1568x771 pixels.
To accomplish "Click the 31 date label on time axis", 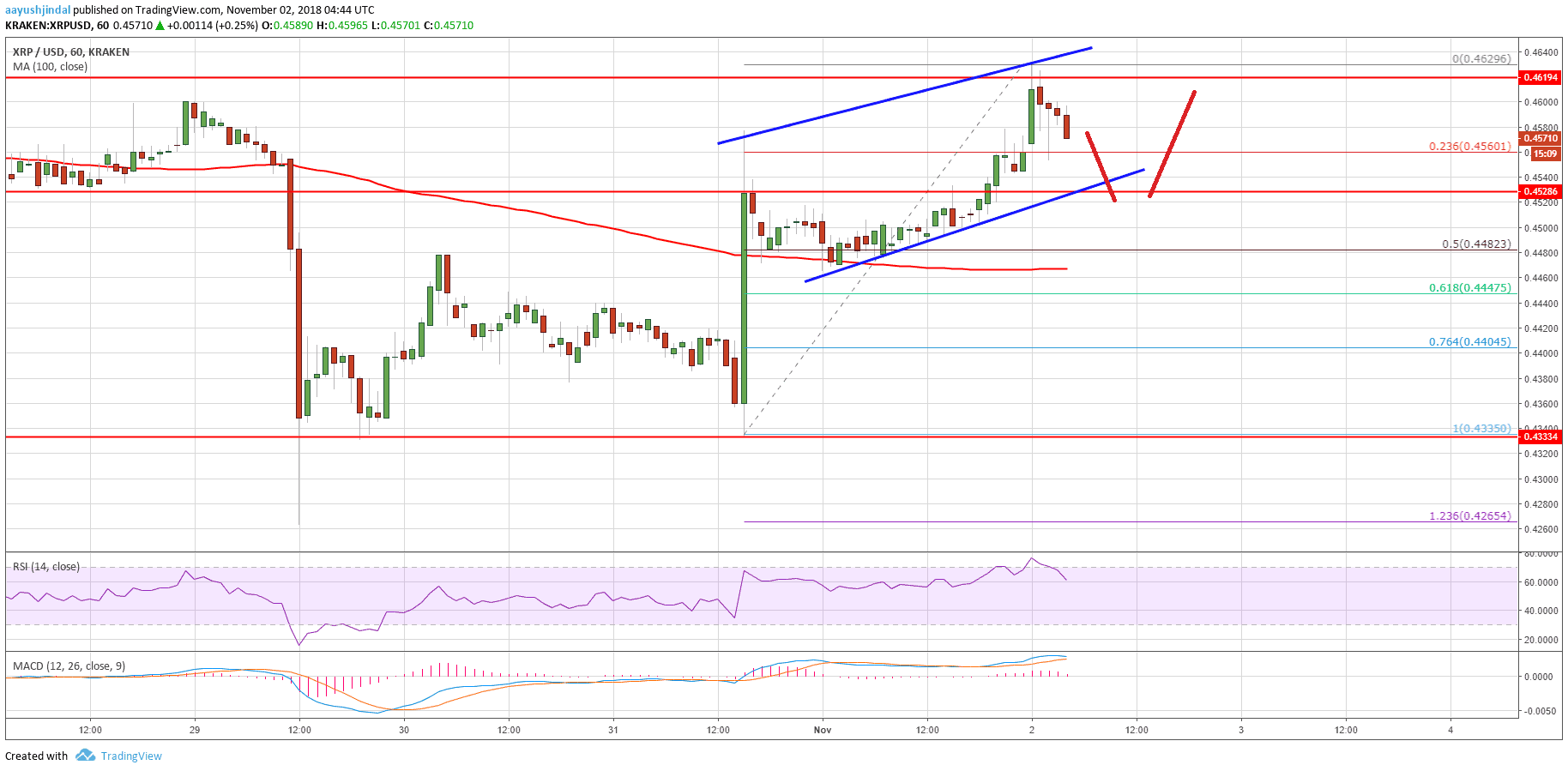I will click(x=613, y=731).
